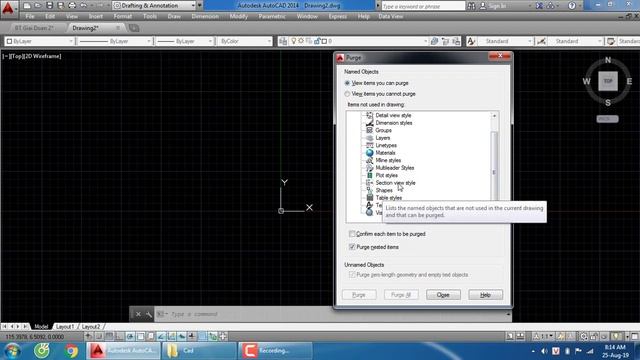Image resolution: width=640 pixels, height=360 pixels.
Task: Open the dimension style Standard dropdown
Action: (x=575, y=41)
